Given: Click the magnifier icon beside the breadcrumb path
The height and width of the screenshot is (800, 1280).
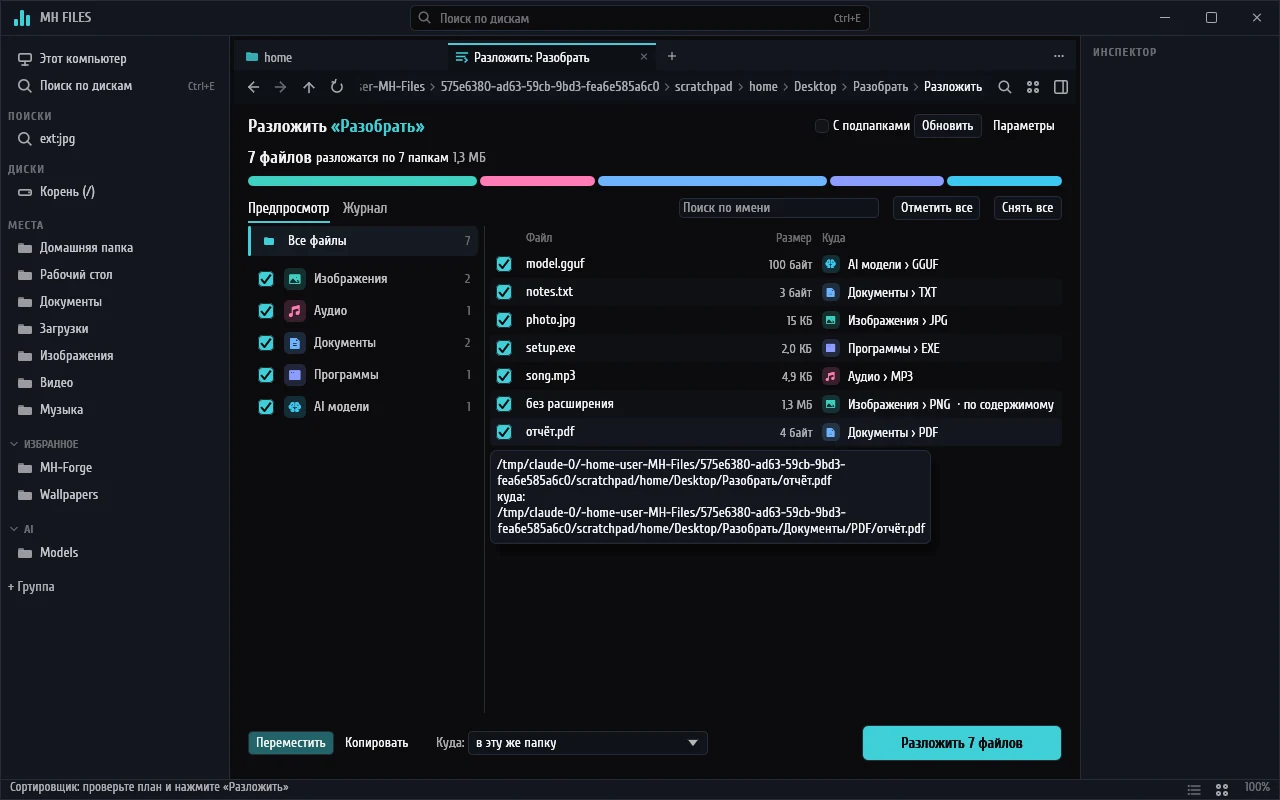Looking at the screenshot, I should (x=1005, y=87).
